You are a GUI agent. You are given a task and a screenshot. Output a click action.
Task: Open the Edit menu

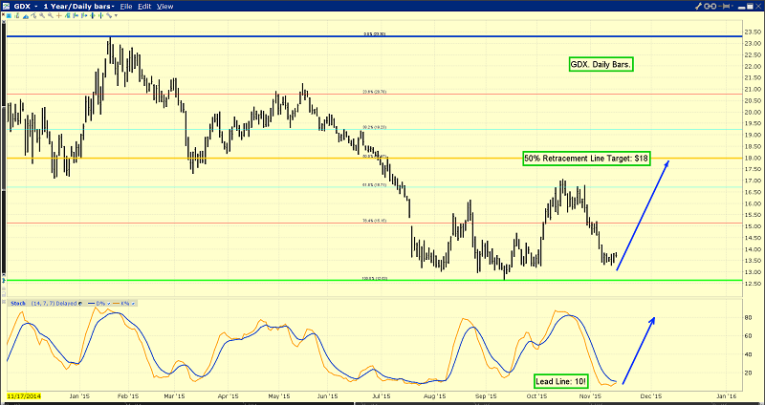tap(144, 6)
